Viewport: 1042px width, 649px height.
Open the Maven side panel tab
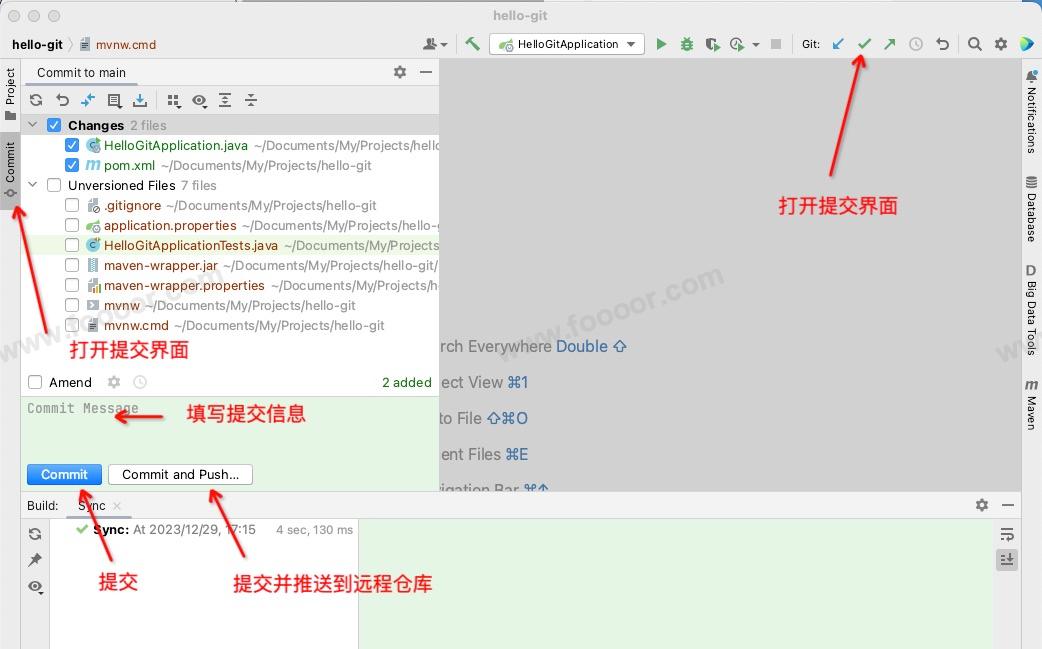pos(1030,403)
